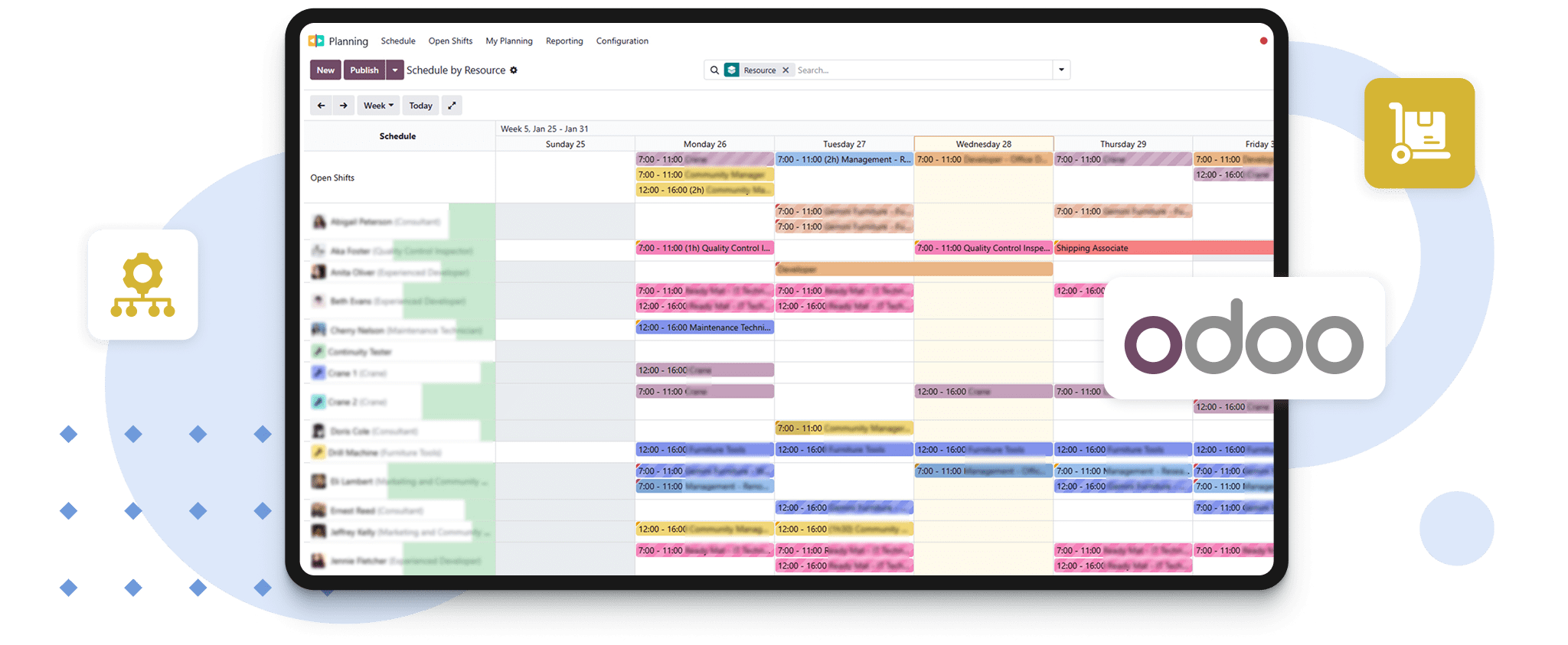The image size is (1568, 645).
Task: Open the My Planning menu
Action: tap(509, 41)
